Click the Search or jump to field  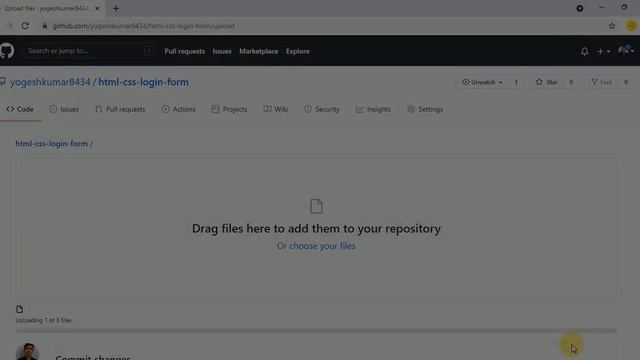pyautogui.click(x=89, y=51)
